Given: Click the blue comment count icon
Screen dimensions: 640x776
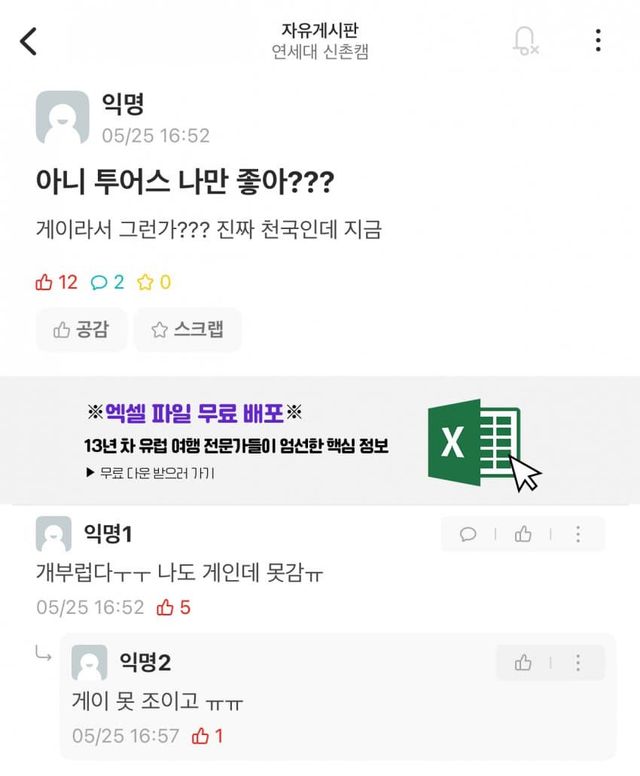Looking at the screenshot, I should (x=107, y=282).
